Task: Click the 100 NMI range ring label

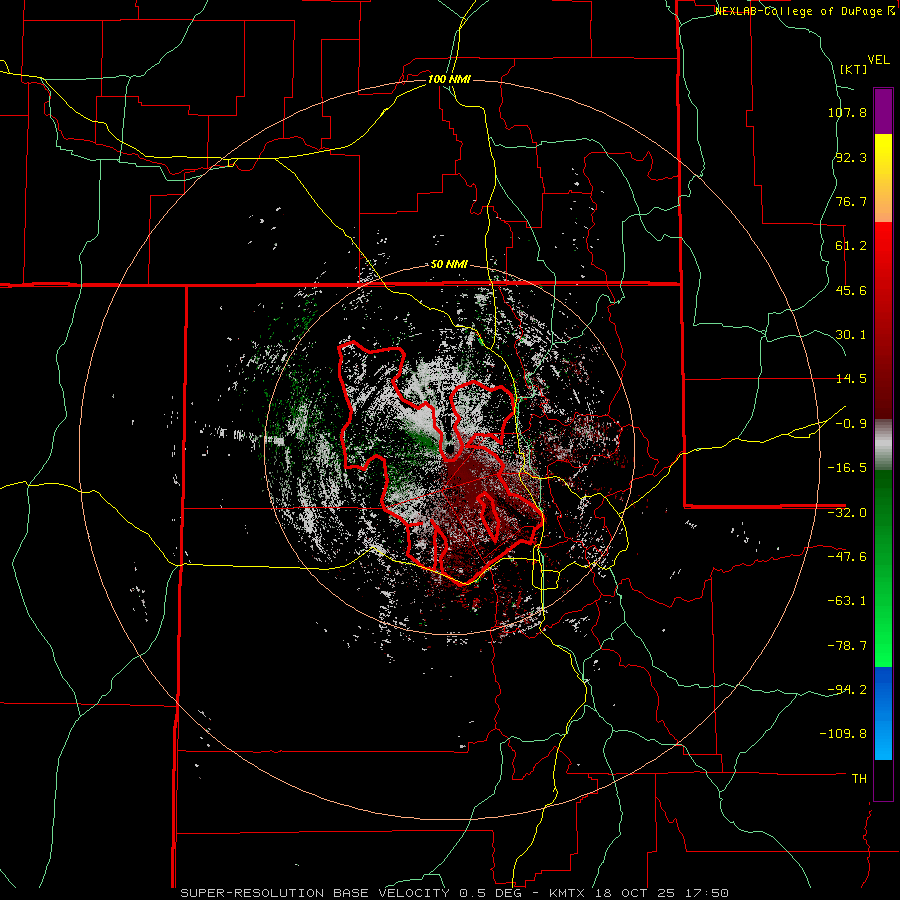Action: (x=449, y=79)
